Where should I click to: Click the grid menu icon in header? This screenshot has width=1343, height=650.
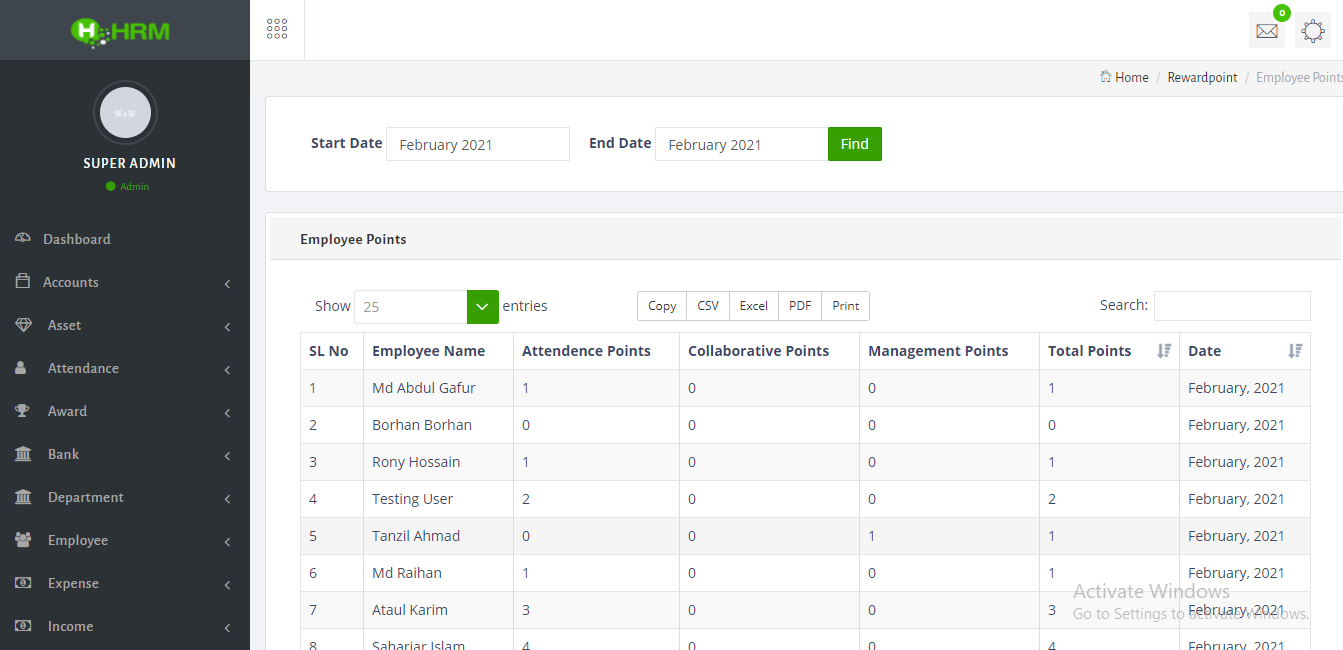tap(277, 29)
